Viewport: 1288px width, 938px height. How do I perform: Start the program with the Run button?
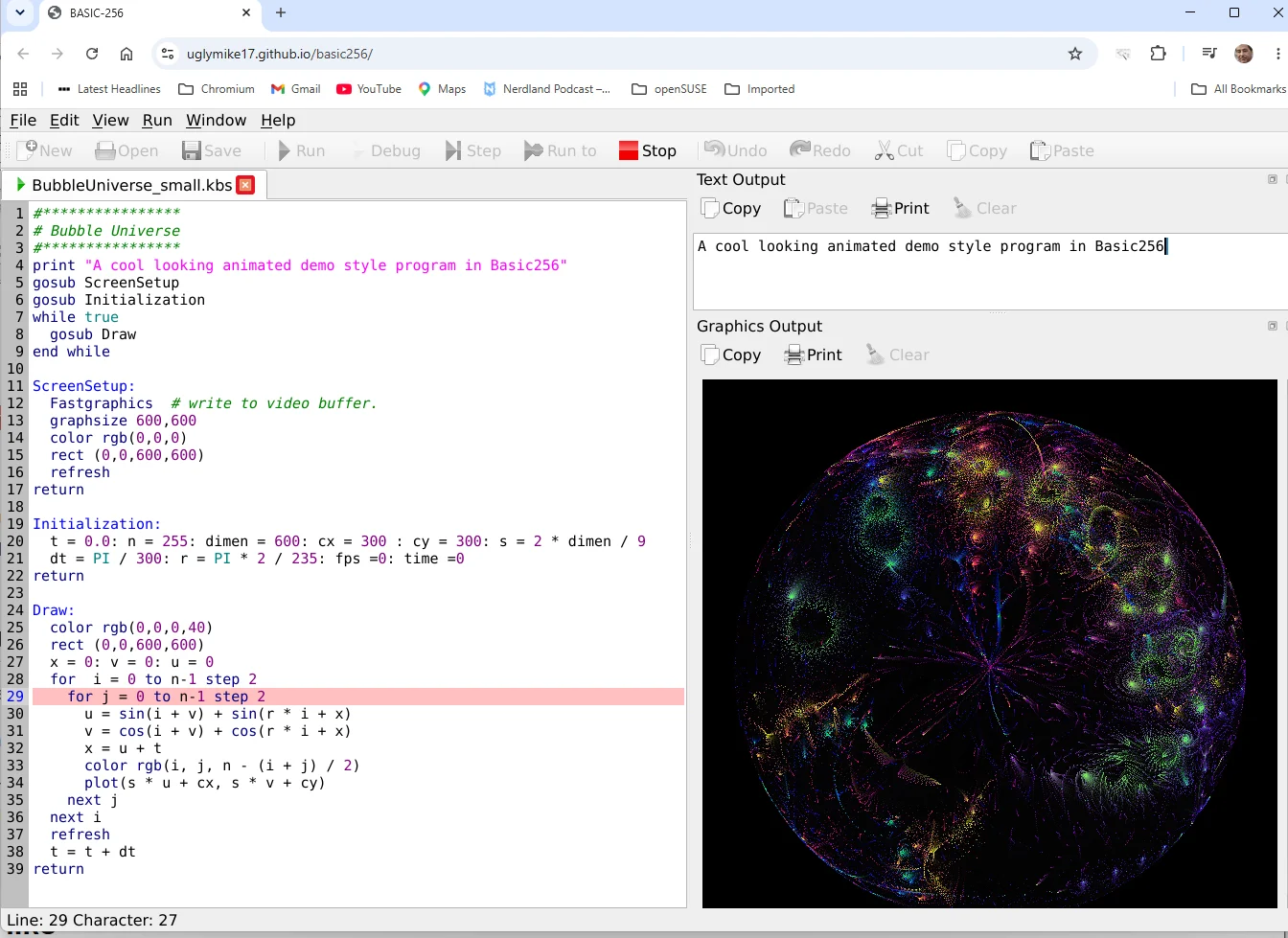pos(301,150)
